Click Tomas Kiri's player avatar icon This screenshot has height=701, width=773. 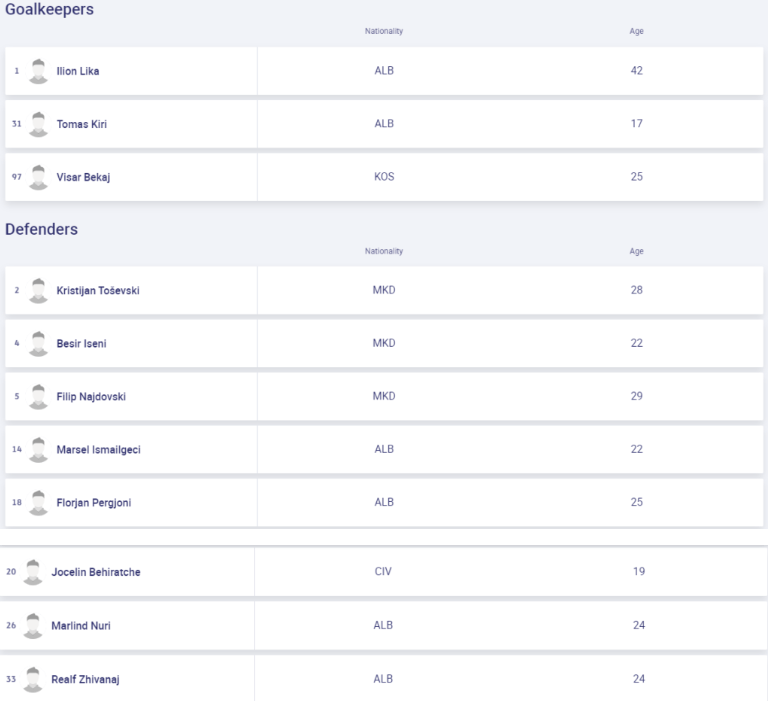[39, 124]
